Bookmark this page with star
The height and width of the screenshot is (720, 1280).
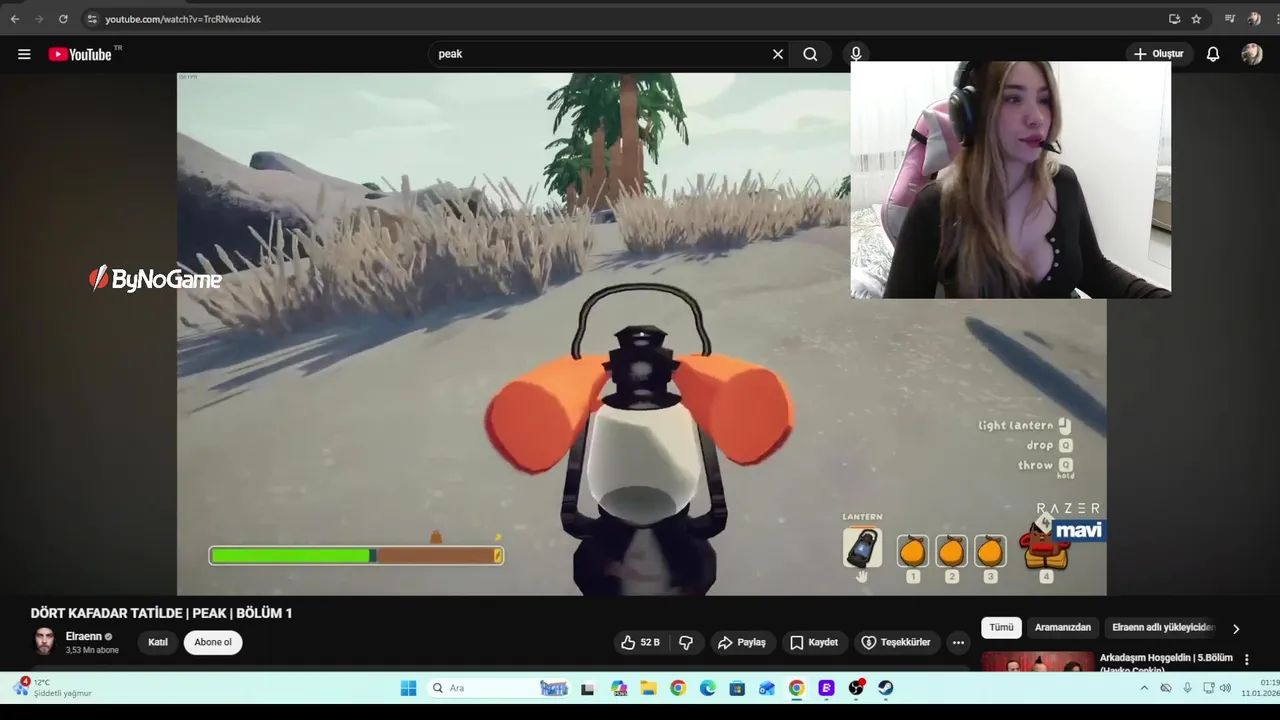[x=1196, y=19]
